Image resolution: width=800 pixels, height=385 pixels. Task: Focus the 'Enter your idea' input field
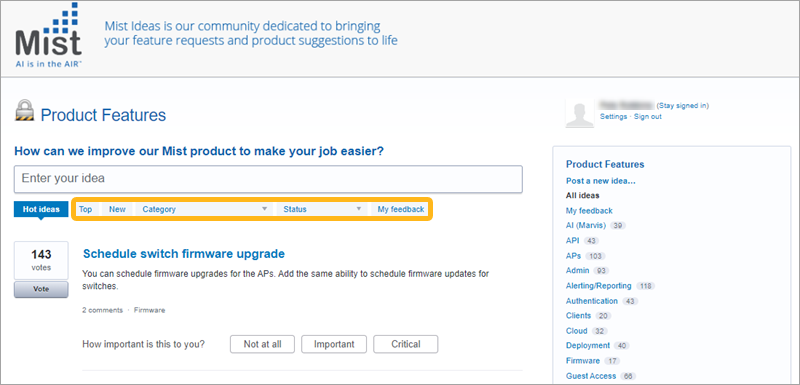[268, 179]
